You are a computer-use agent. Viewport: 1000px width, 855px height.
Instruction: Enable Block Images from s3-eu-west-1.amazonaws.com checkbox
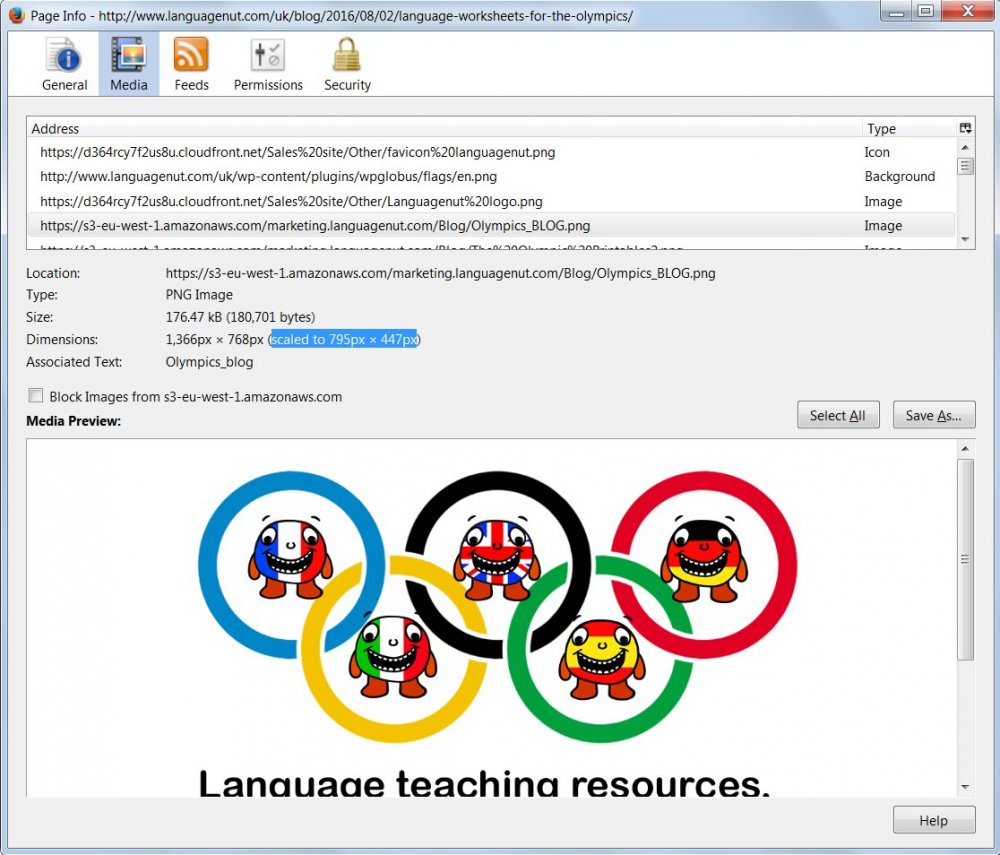click(37, 396)
